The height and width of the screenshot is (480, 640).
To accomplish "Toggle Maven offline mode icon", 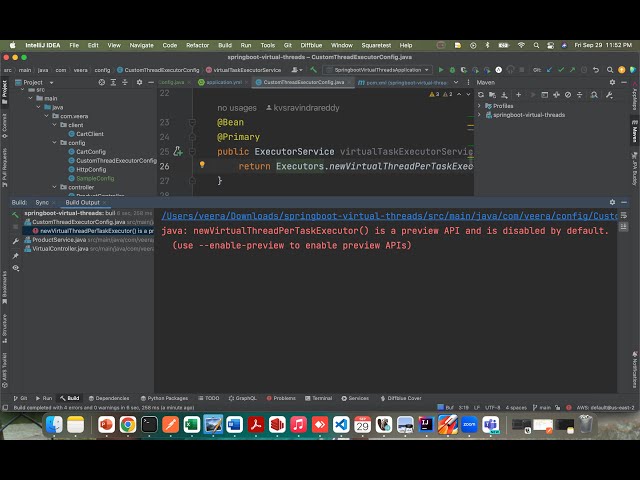I will tap(556, 95).
